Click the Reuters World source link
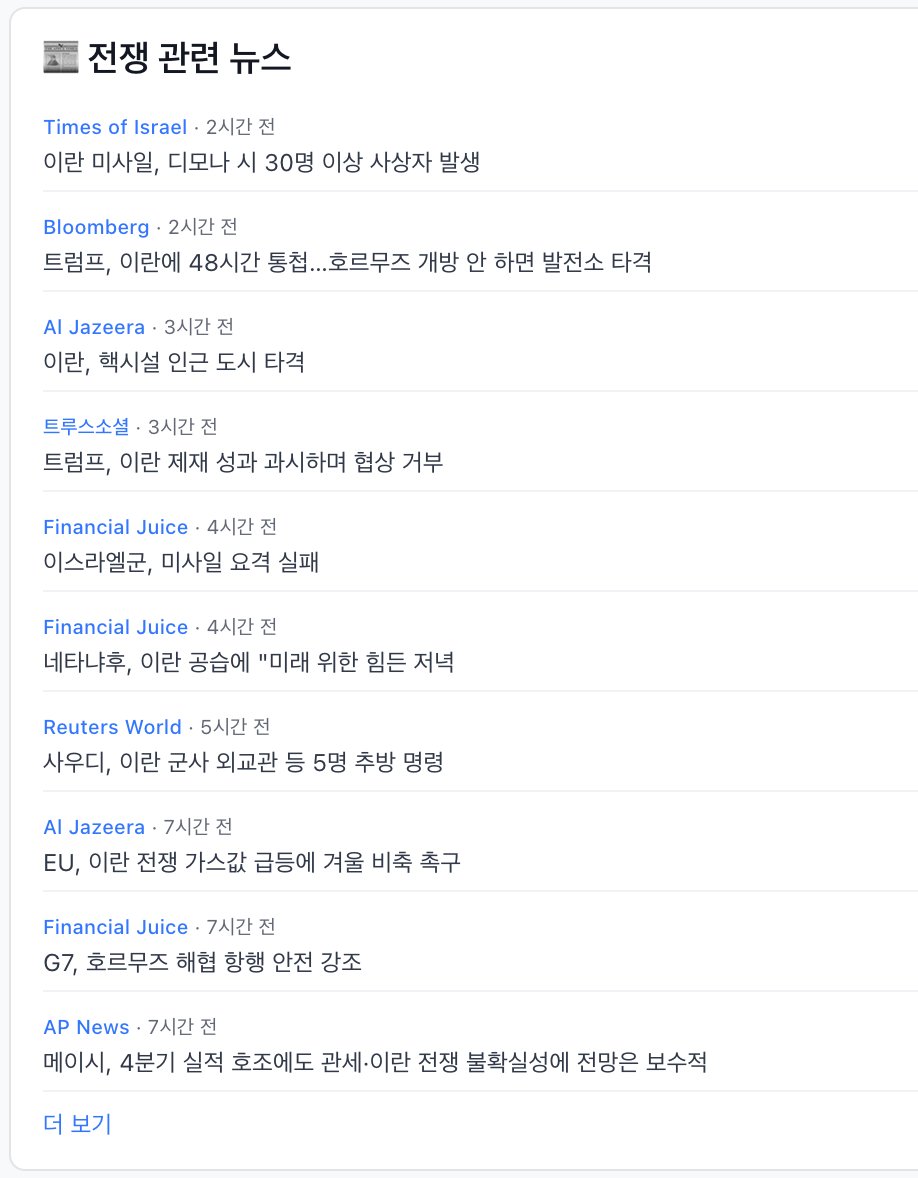The image size is (918, 1178). tap(112, 727)
